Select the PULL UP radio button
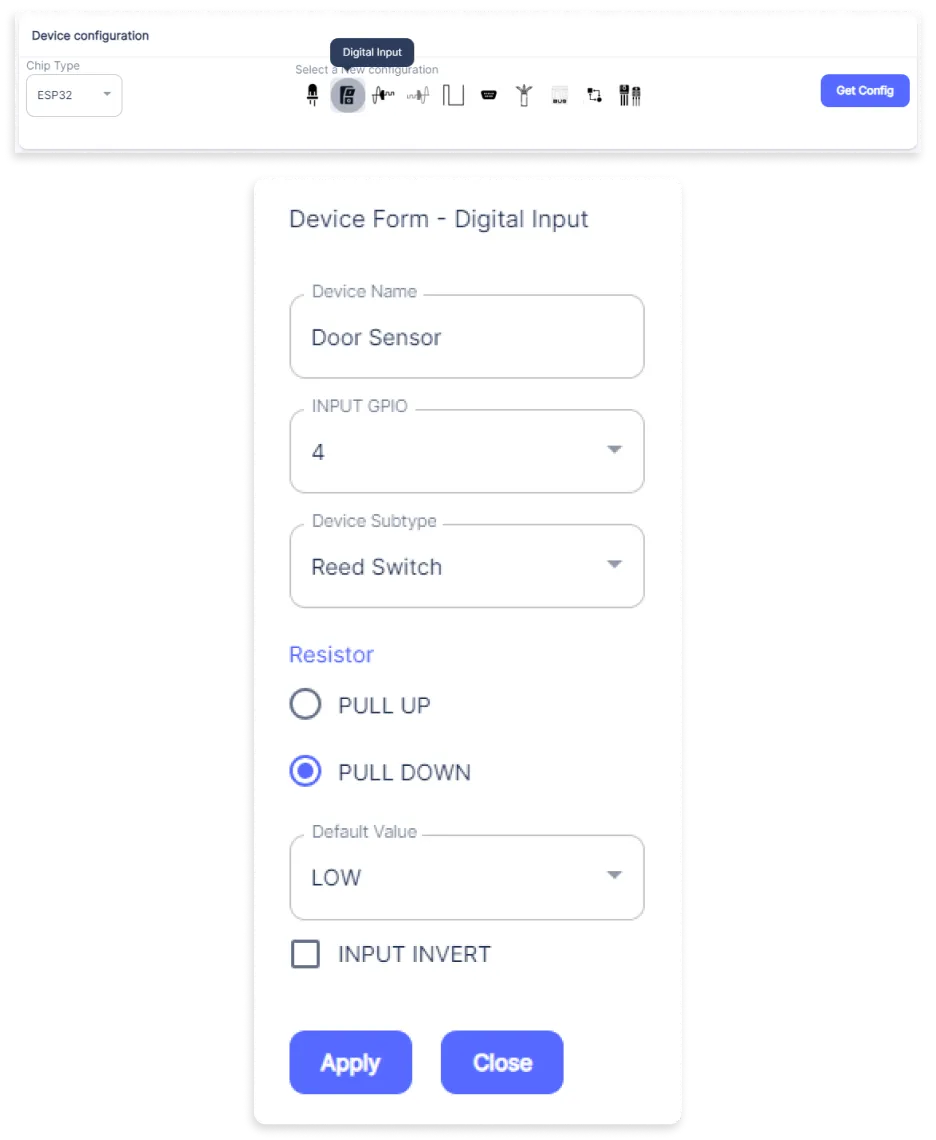Screen dimensions: 936x1140 coord(305,705)
